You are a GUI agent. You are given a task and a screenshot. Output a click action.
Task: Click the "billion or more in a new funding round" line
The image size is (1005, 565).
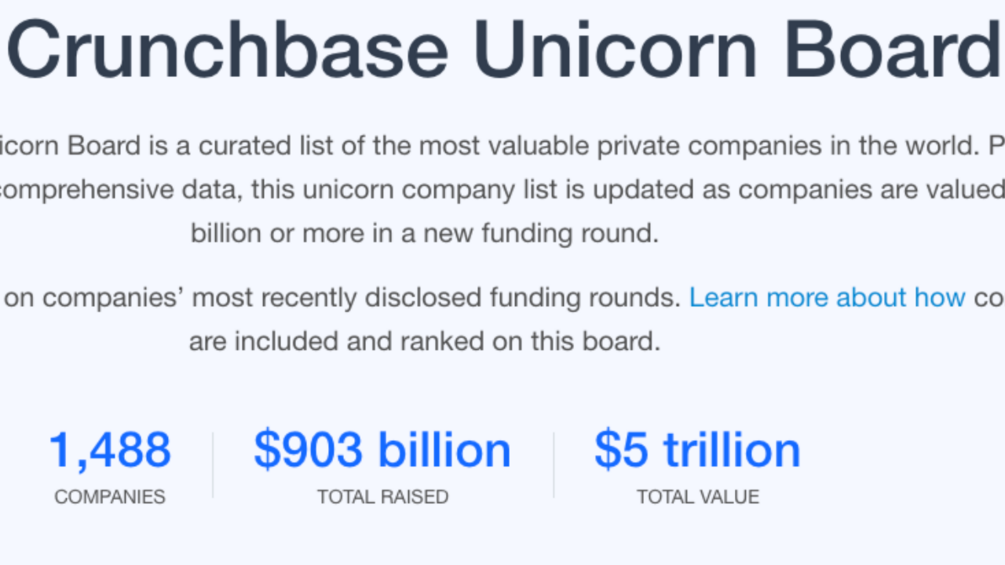[x=424, y=233]
